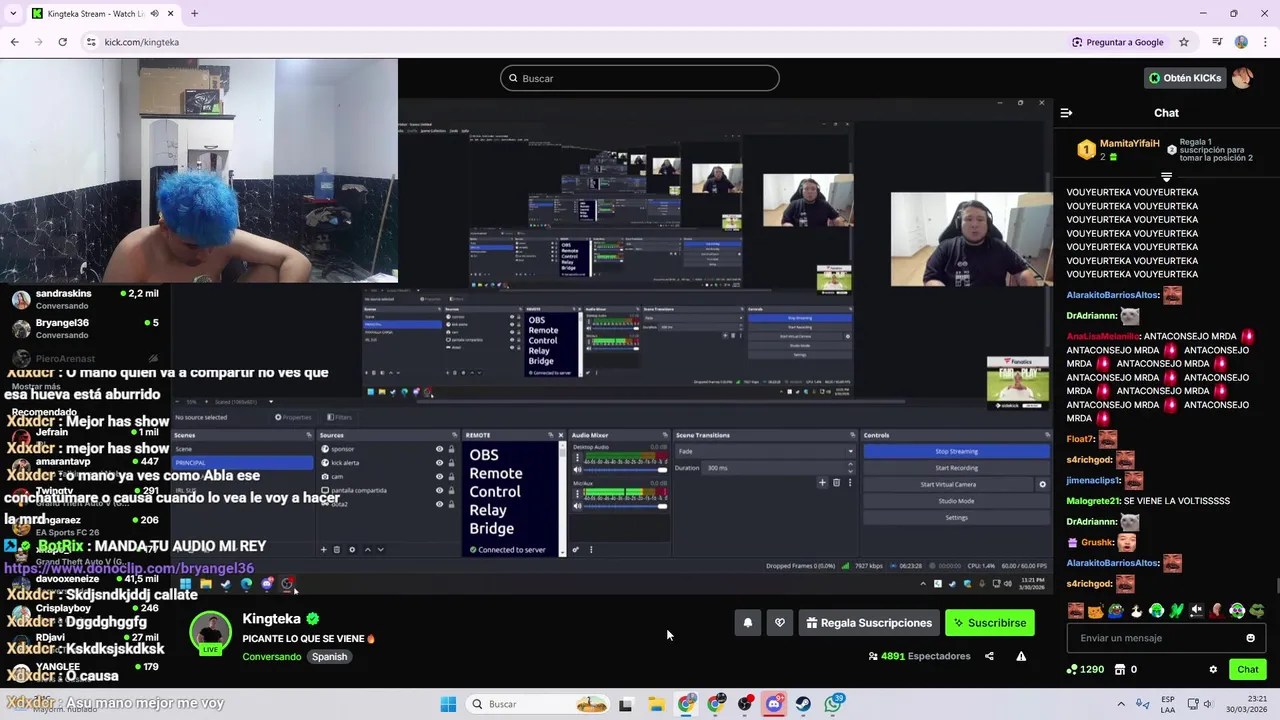The width and height of the screenshot is (1280, 720).
Task: Toggle visibility of pantalla compartida source
Action: point(439,490)
